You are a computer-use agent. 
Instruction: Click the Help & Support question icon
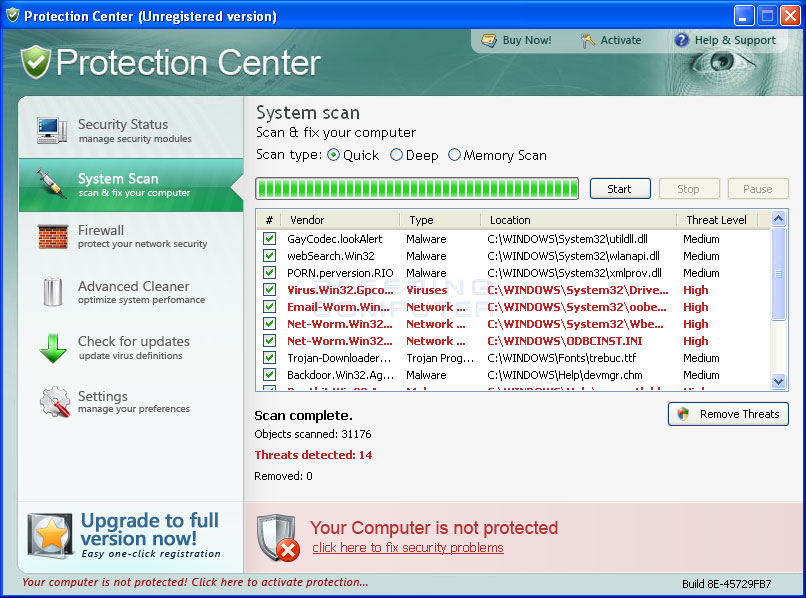click(x=682, y=40)
